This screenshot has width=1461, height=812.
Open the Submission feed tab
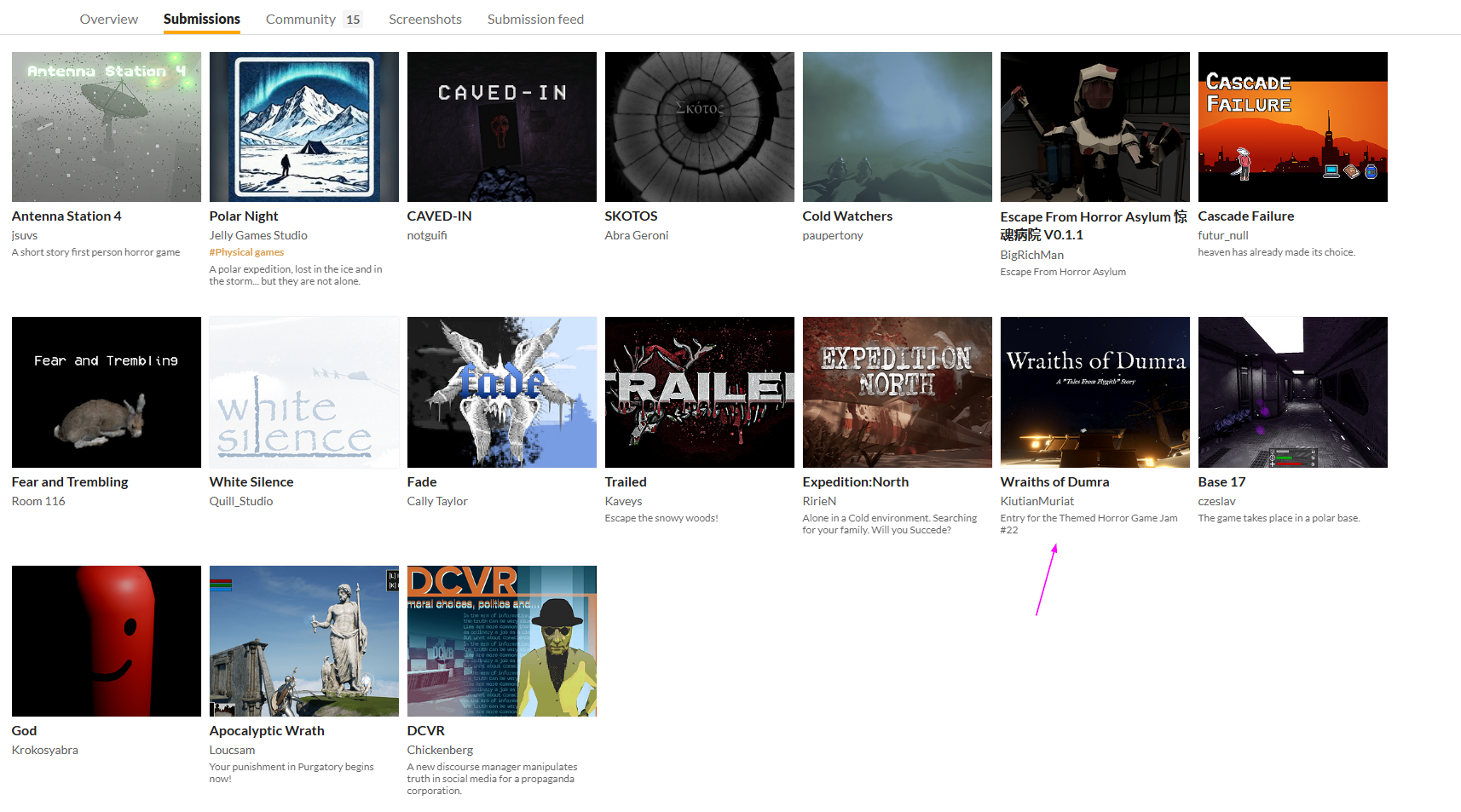(x=535, y=19)
